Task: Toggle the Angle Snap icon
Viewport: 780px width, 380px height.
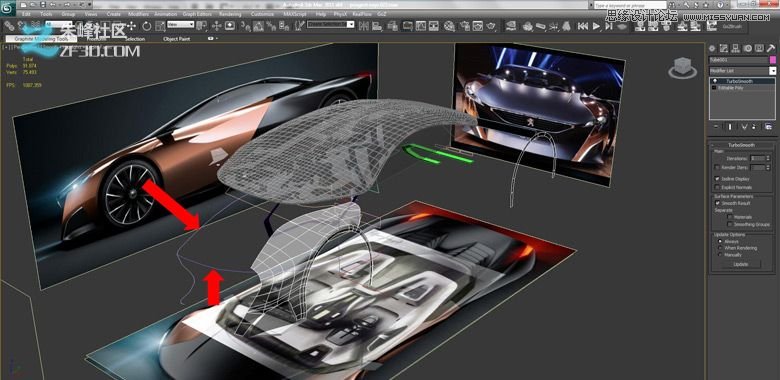Action: point(258,25)
